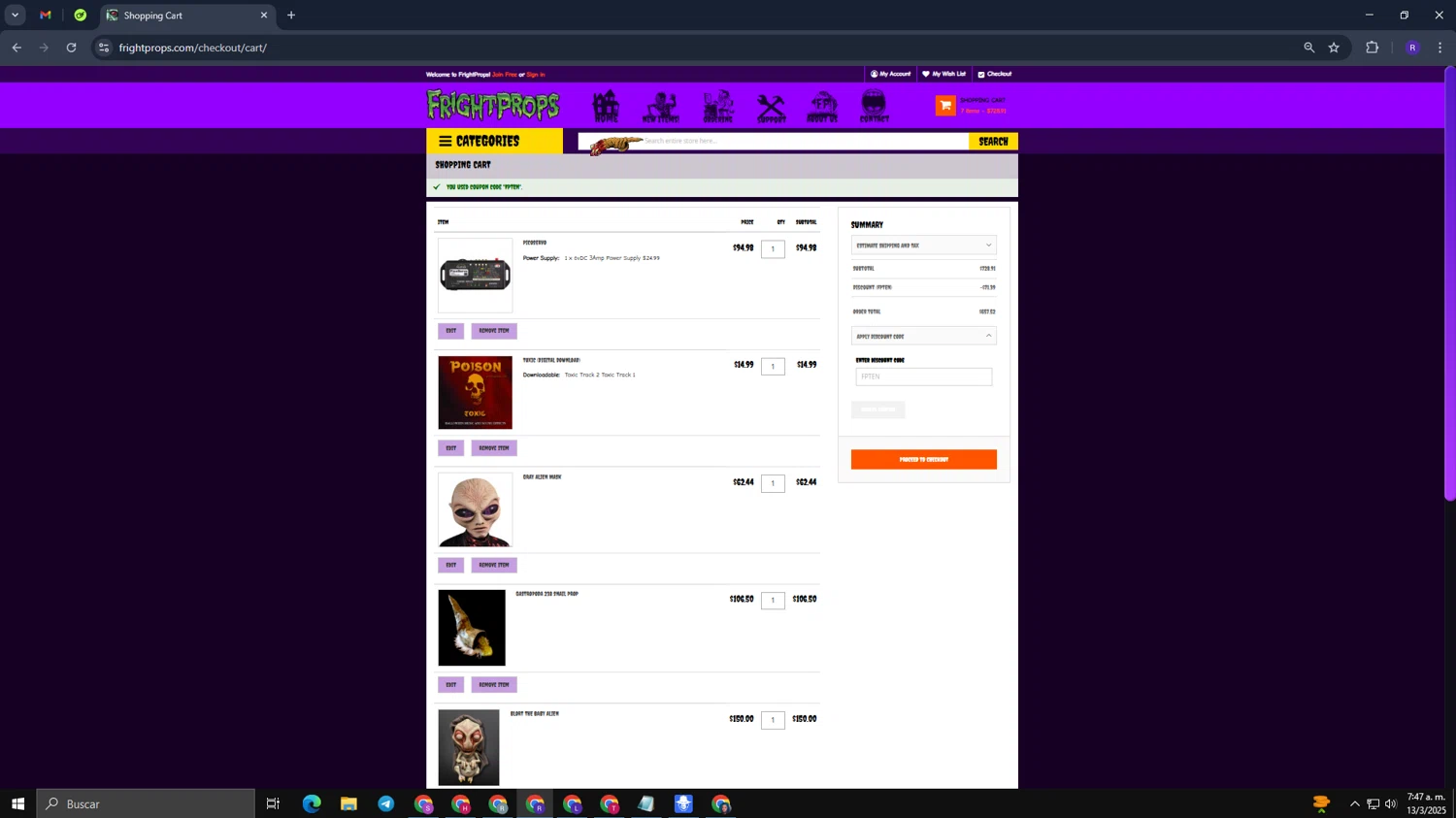Open Task View on taskbar
The height and width of the screenshot is (818, 1456).
click(x=273, y=803)
